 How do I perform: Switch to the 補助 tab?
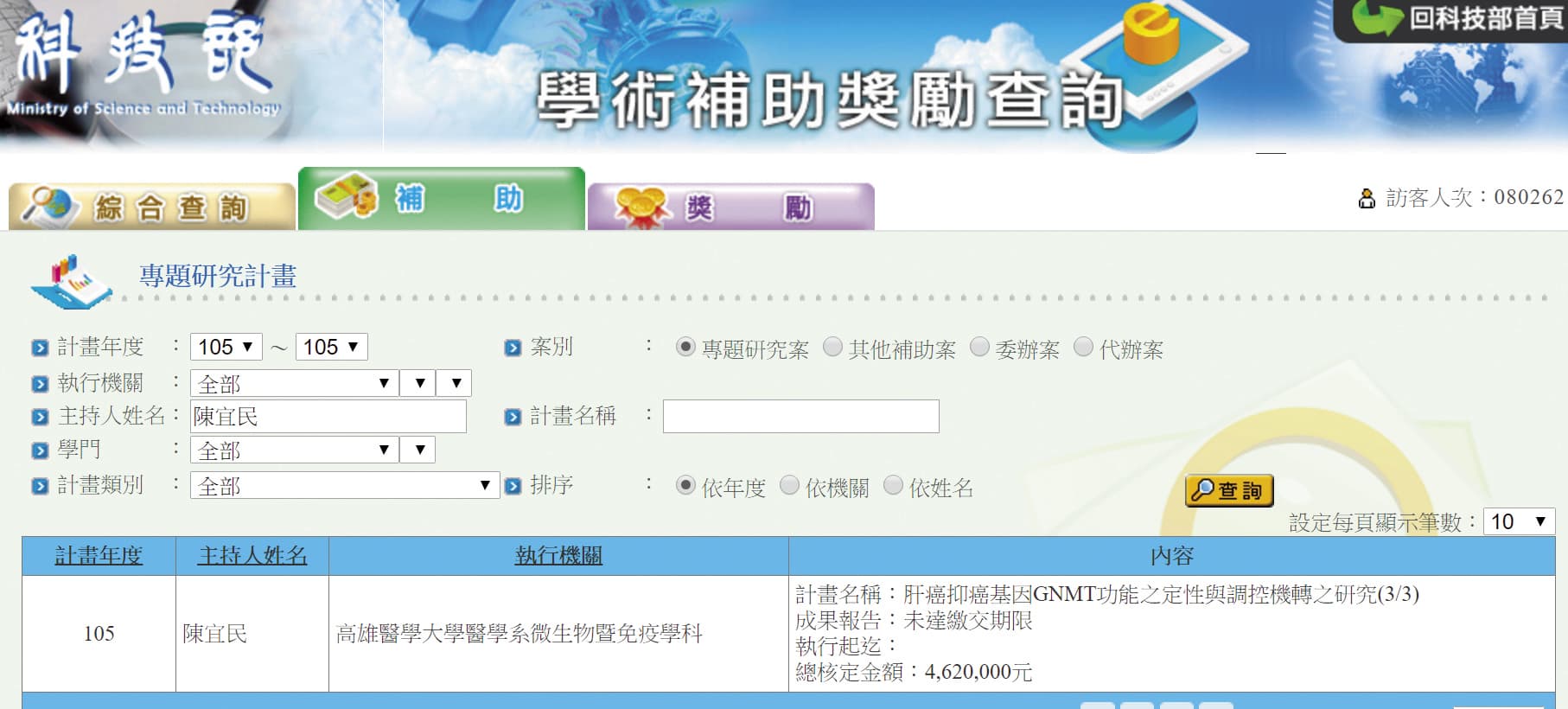[x=442, y=198]
